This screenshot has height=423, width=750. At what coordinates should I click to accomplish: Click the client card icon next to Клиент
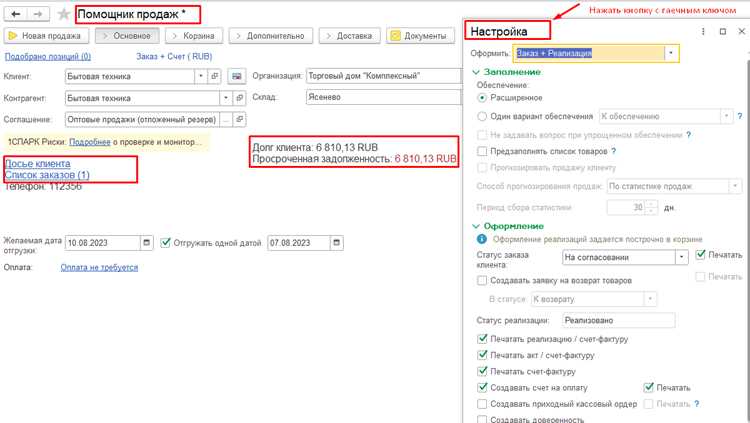[236, 76]
